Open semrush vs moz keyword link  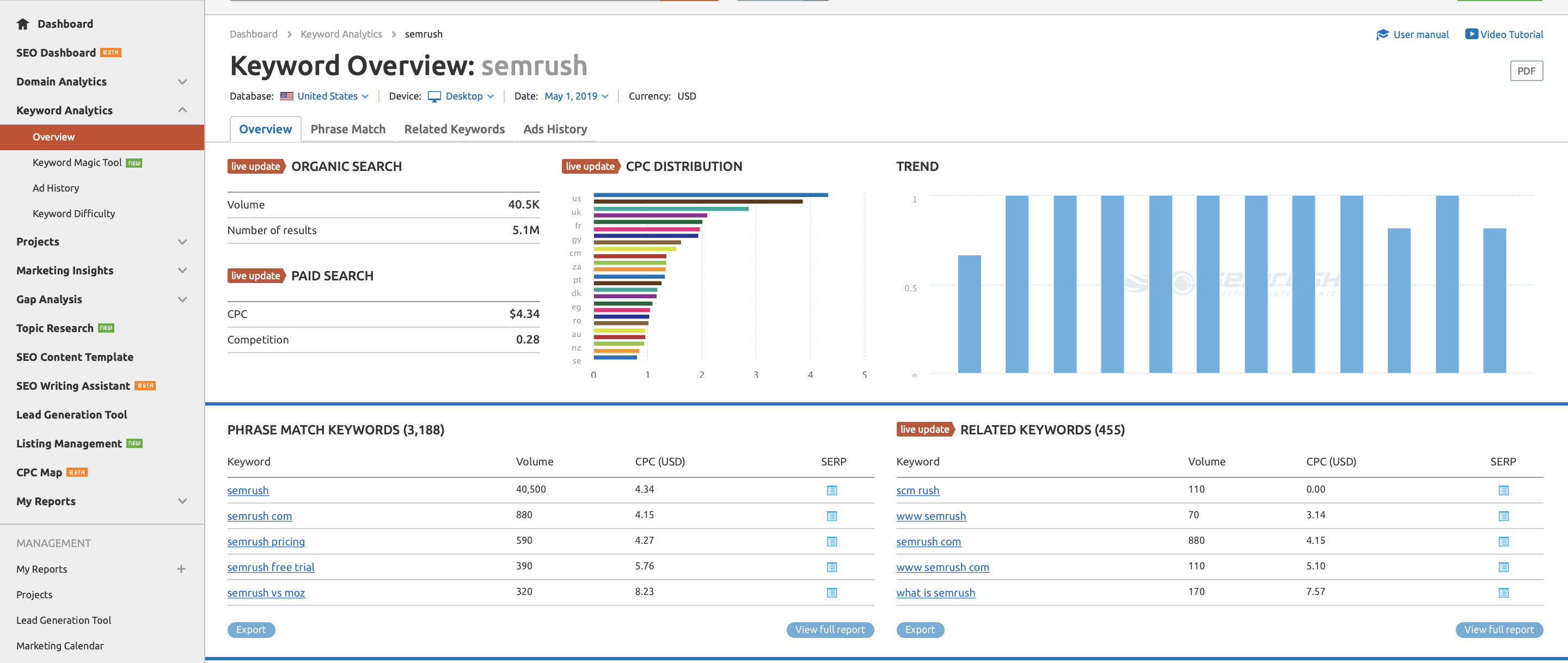tap(266, 592)
